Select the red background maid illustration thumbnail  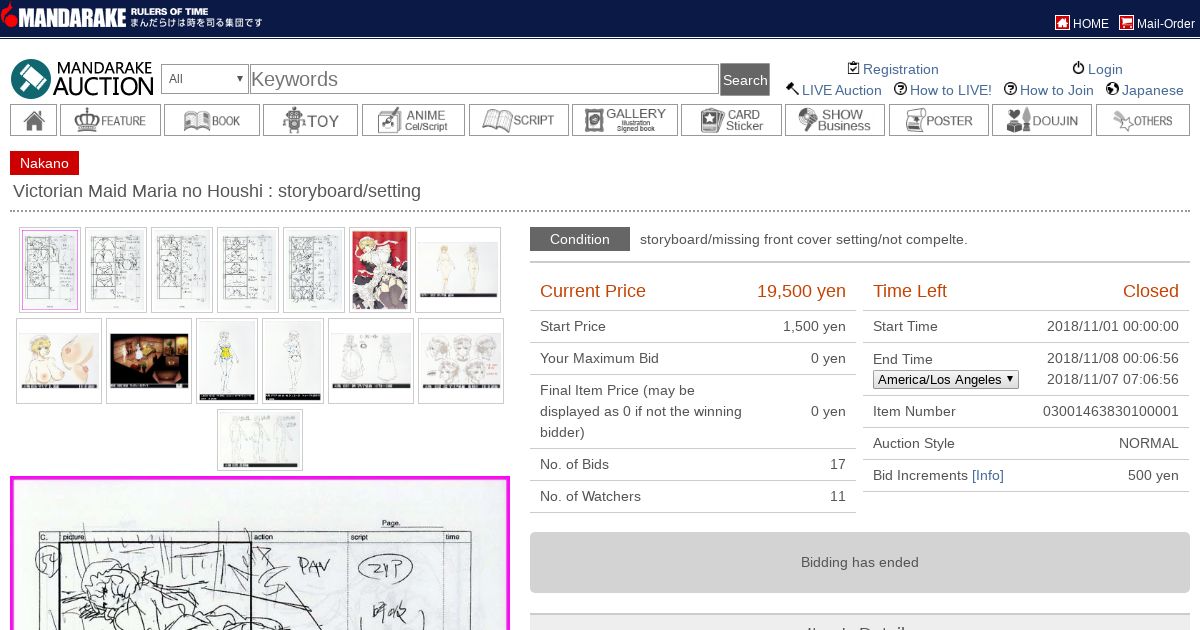click(380, 270)
